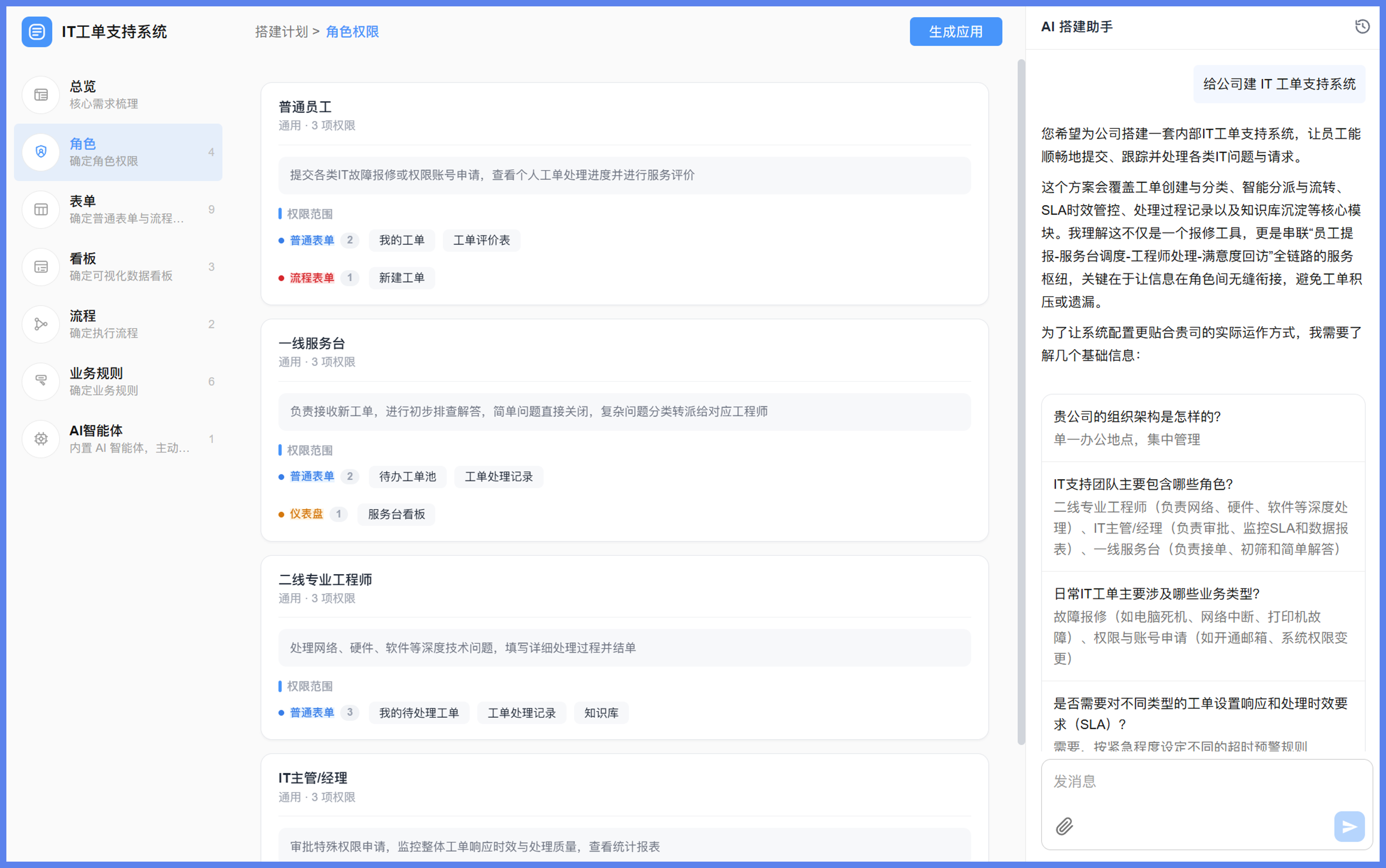Viewport: 1386px width, 868px height.
Task: Click the IT主管/经理 role description text
Action: click(475, 847)
